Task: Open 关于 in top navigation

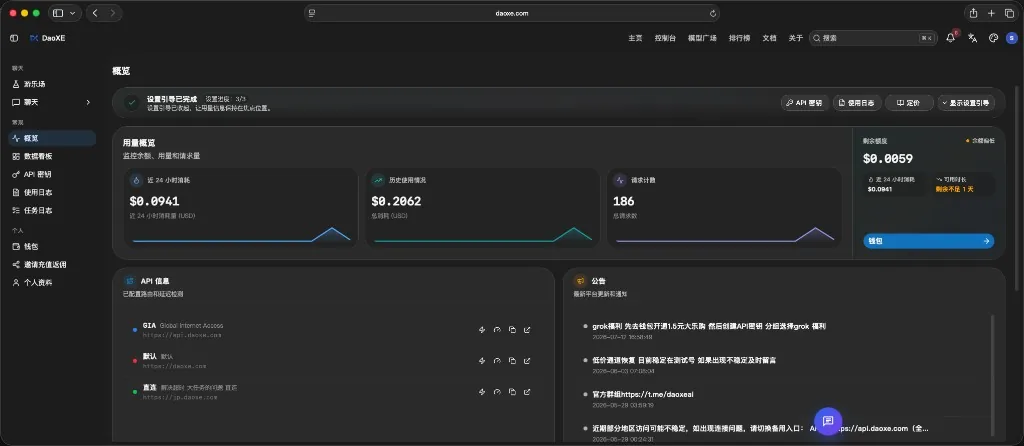Action: [x=795, y=38]
